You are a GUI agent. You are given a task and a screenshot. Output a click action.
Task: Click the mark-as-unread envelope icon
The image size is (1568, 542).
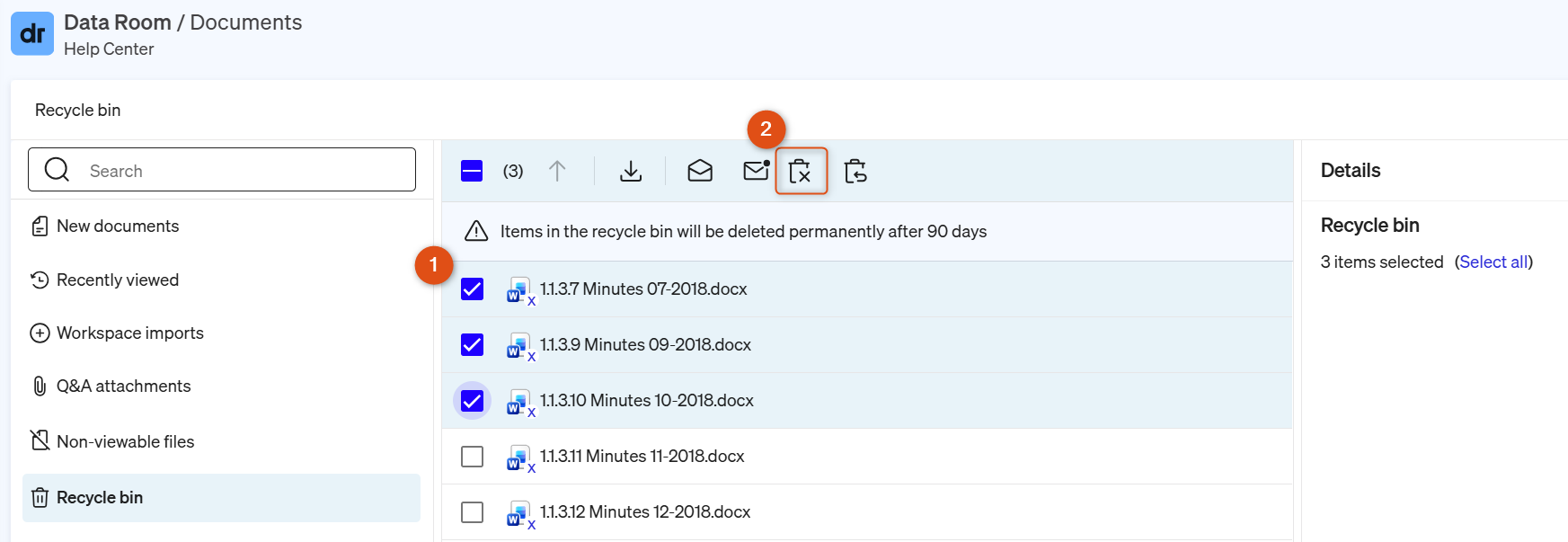757,170
